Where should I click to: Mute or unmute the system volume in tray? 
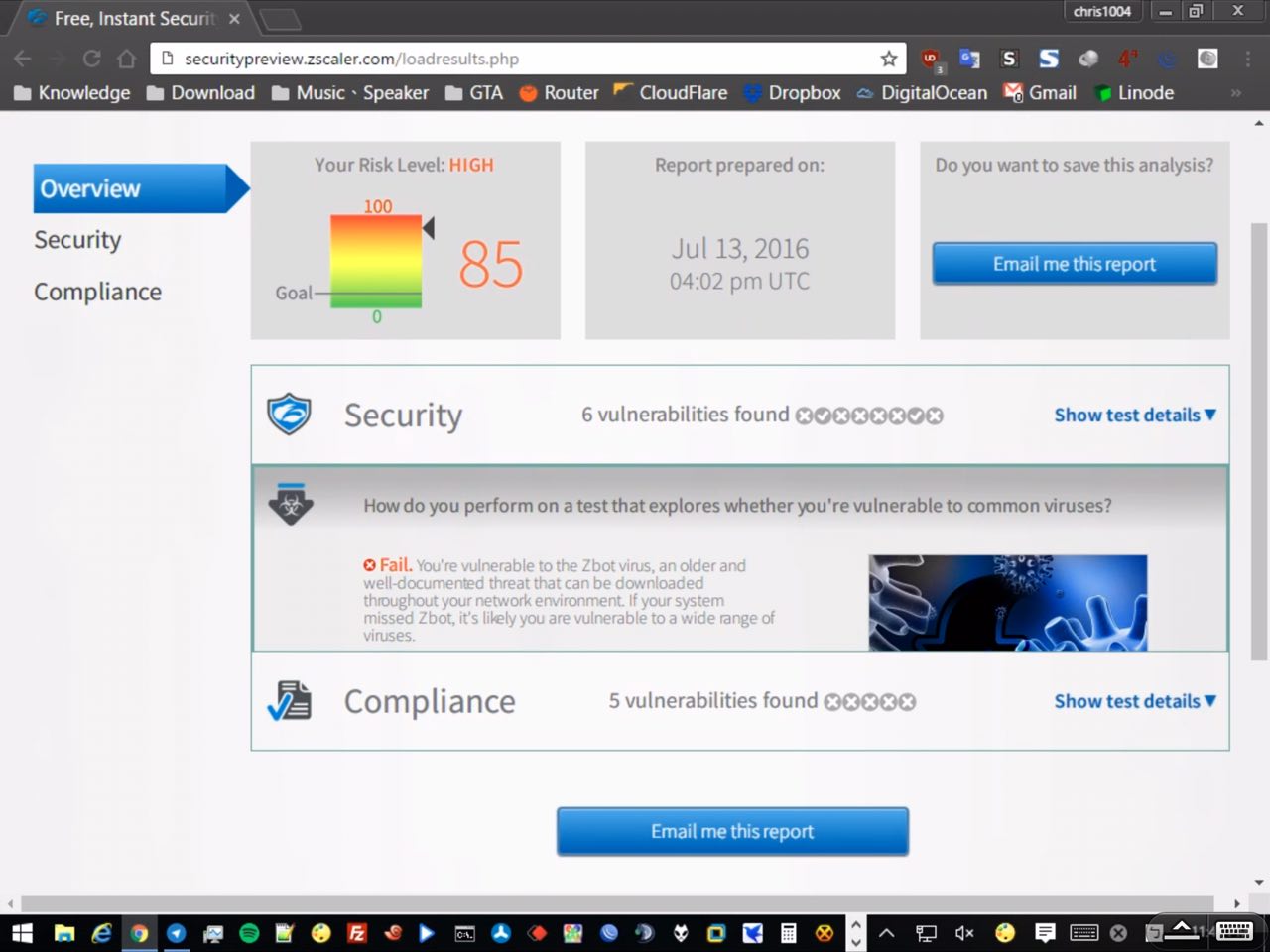pyautogui.click(x=963, y=933)
